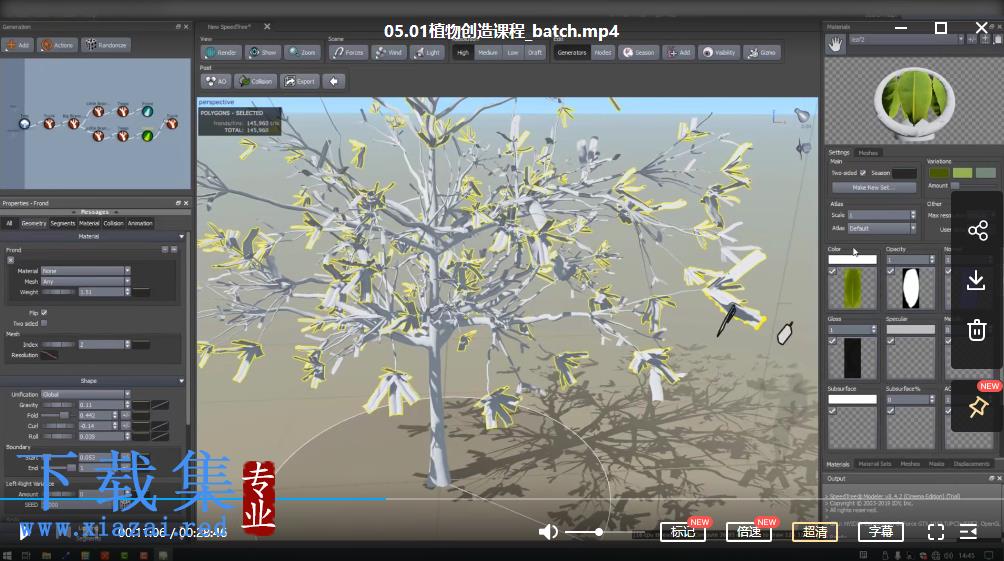Screen dimensions: 1004x561
Task: Click the Season edit button
Action: tap(639, 53)
